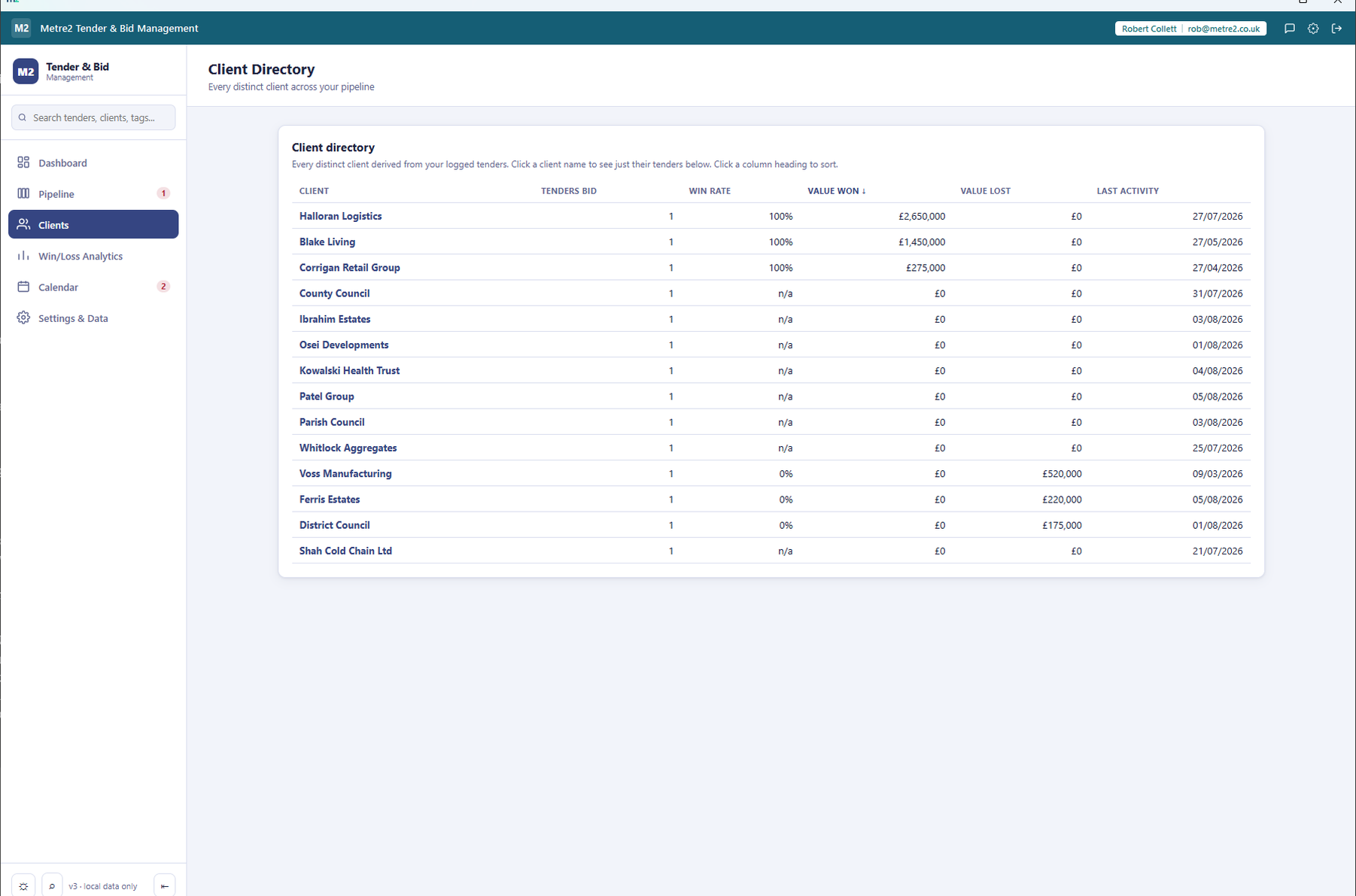Open Shah Cold Chain Ltd tenders
This screenshot has width=1356, height=896.
click(345, 551)
